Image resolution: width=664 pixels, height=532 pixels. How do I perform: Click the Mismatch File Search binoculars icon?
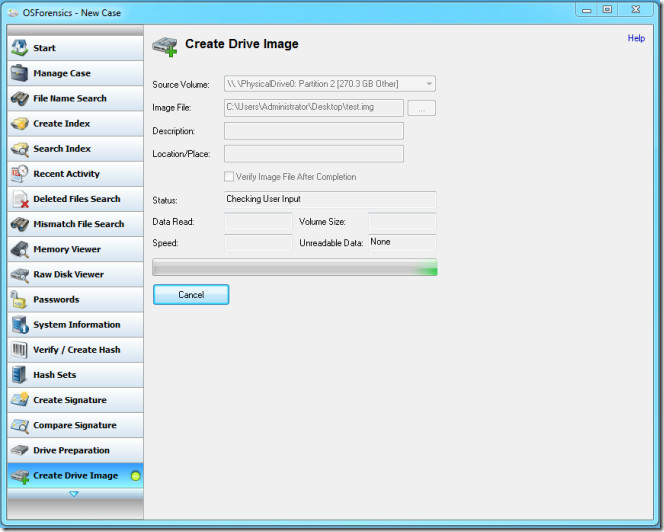(x=19, y=224)
